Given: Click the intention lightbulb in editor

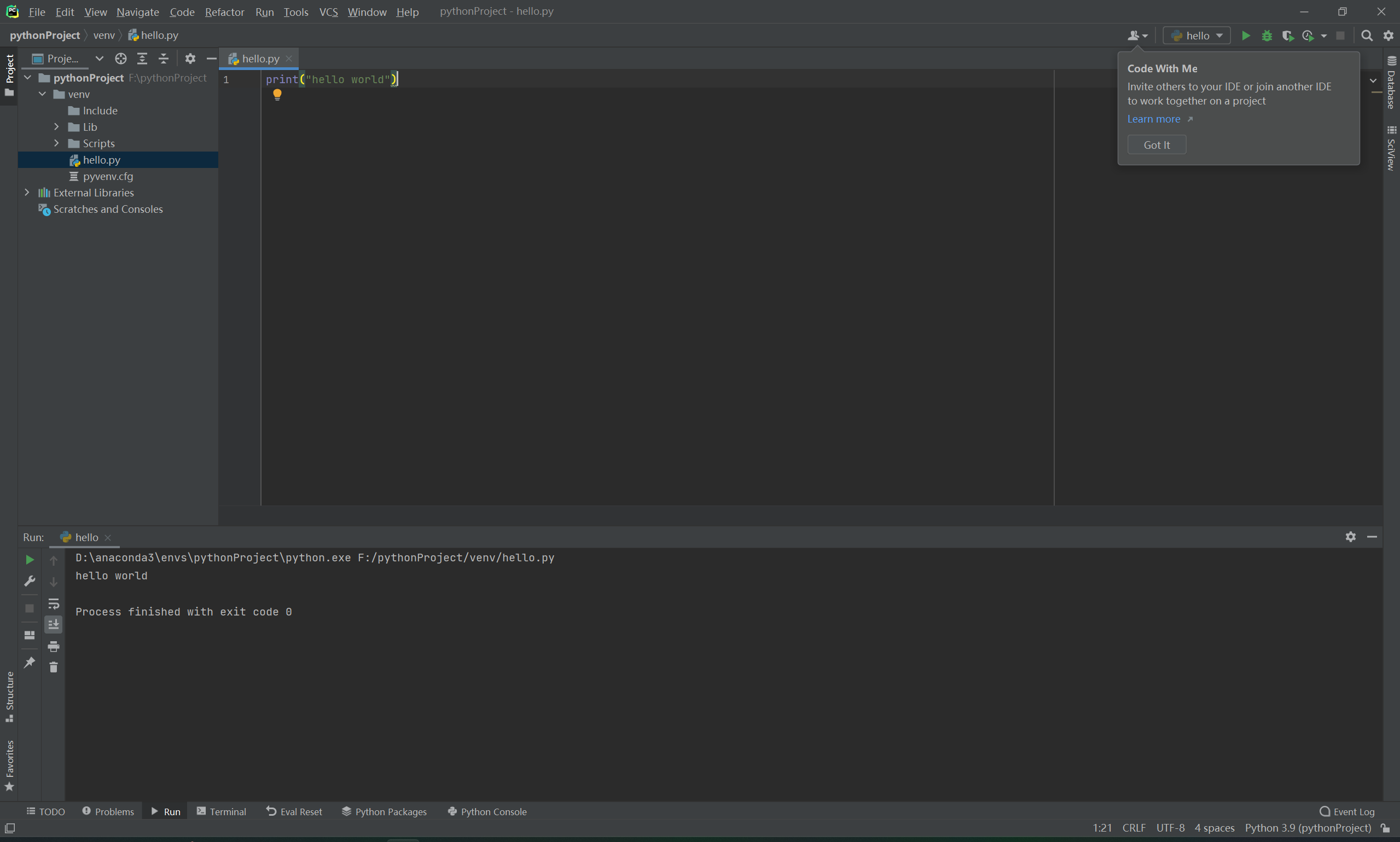Looking at the screenshot, I should click(x=277, y=95).
